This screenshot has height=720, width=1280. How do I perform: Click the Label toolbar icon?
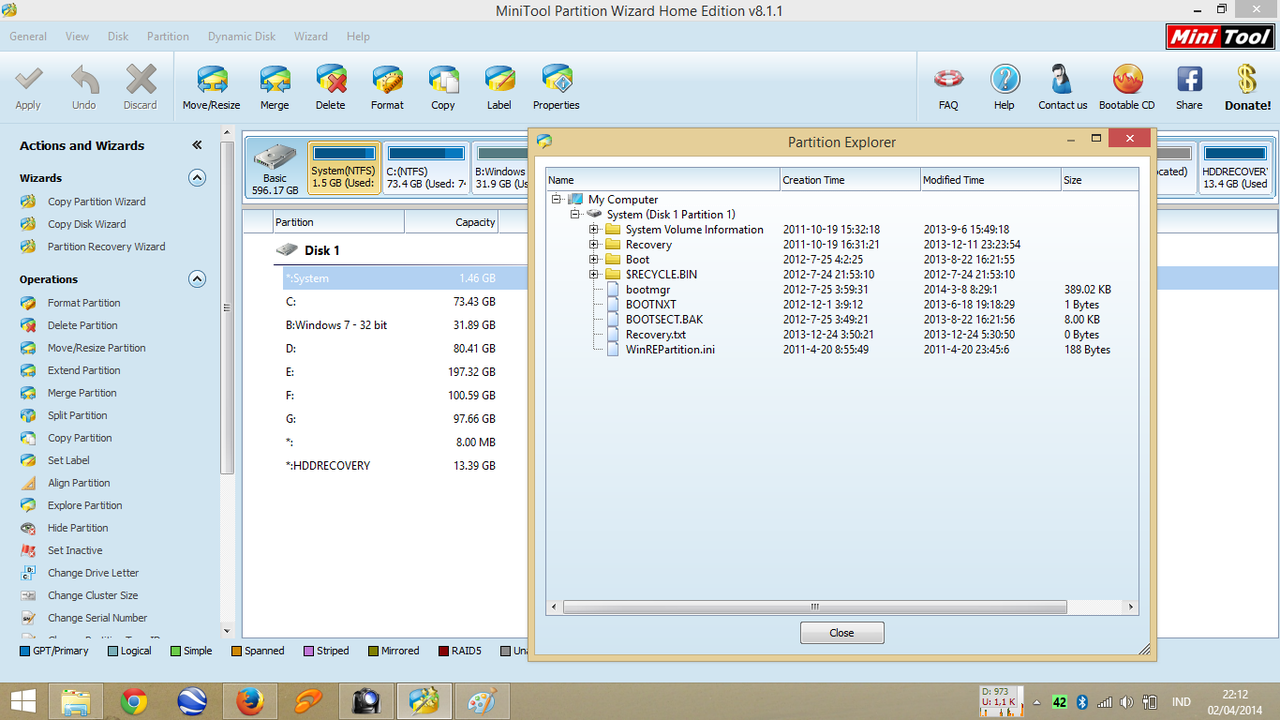(x=499, y=80)
